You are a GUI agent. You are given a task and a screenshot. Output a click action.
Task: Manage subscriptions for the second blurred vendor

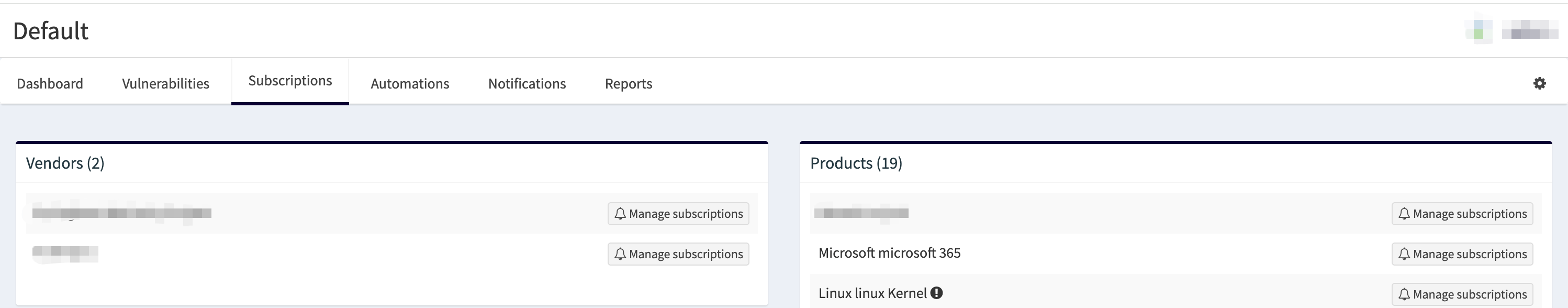tap(678, 254)
